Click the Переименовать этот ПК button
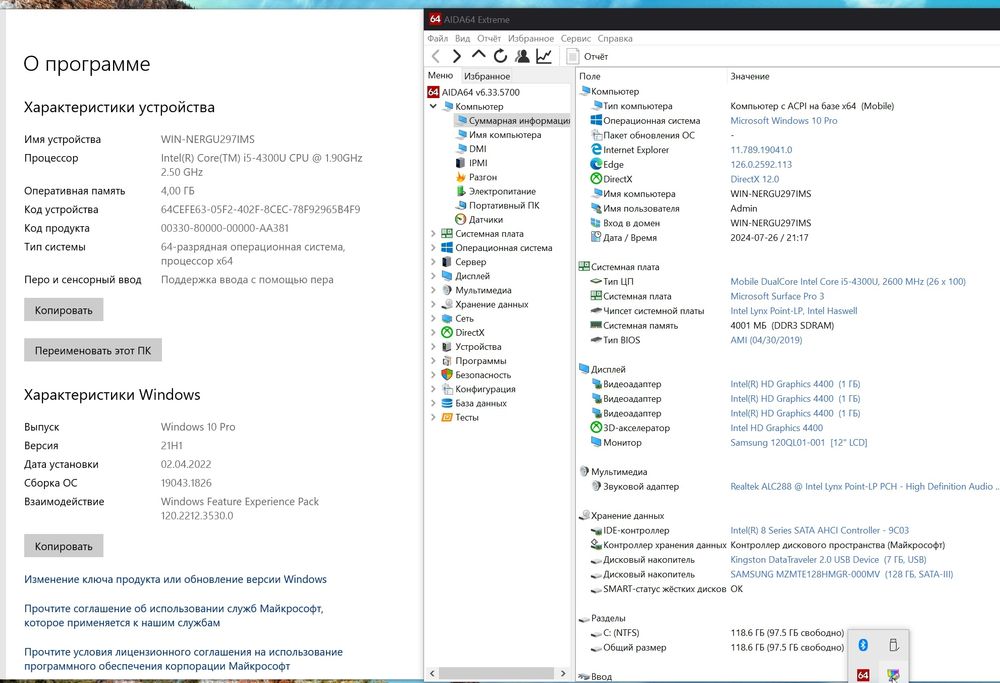The height and width of the screenshot is (683, 1000). point(93,350)
